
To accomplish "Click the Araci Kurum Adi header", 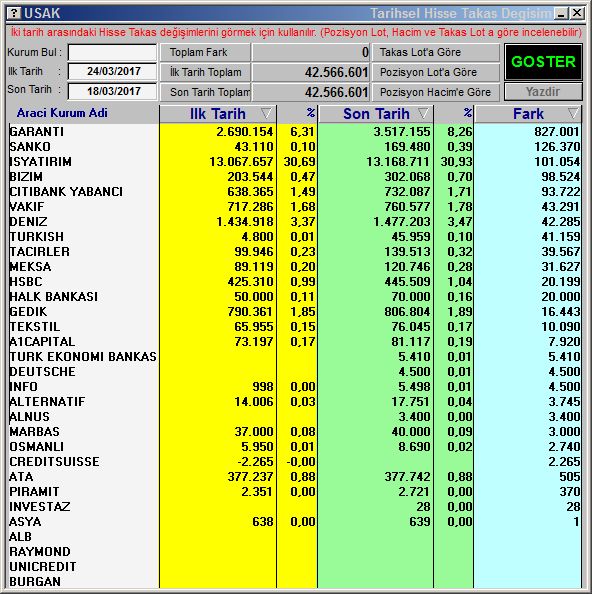I will tap(62, 113).
